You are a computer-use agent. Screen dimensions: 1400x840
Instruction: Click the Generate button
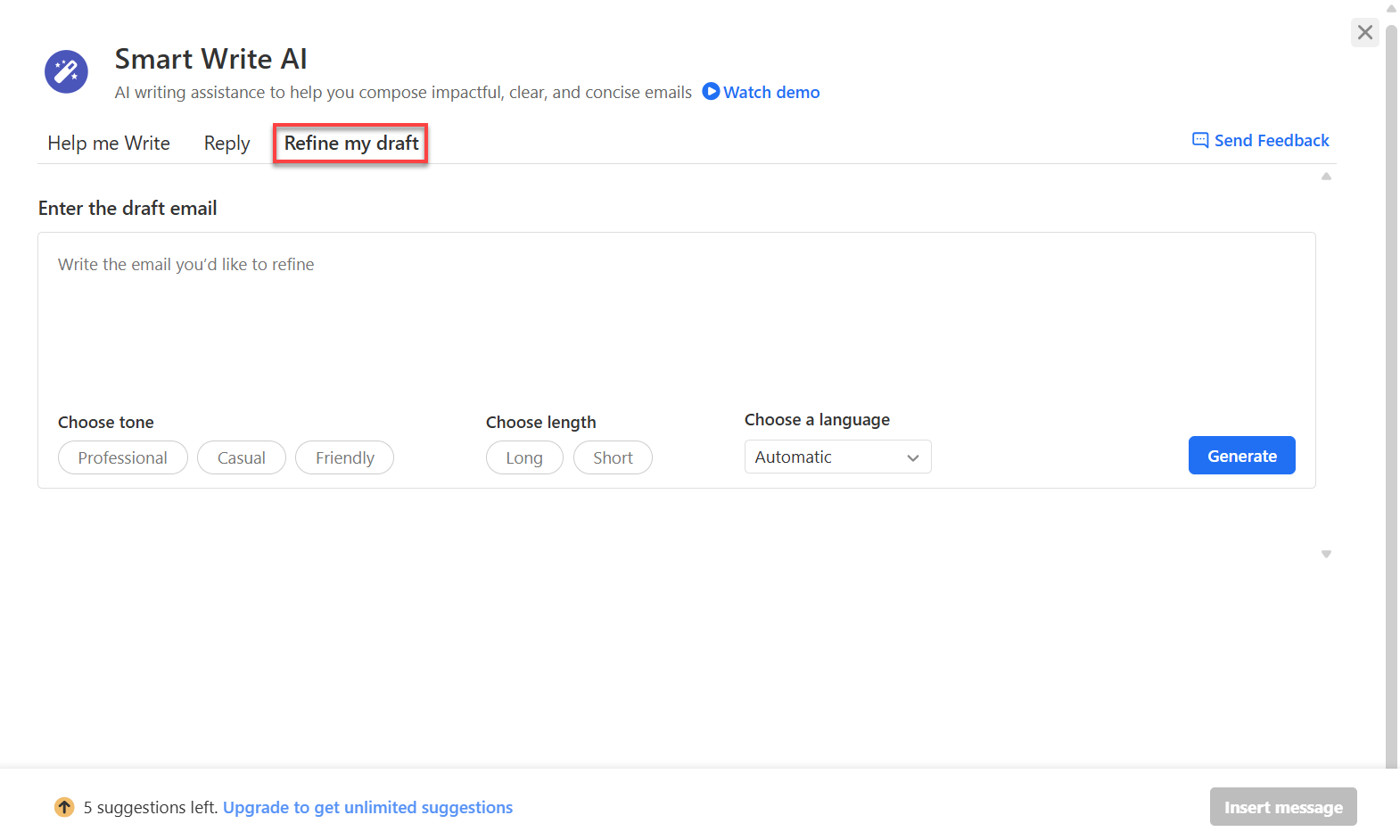click(1241, 456)
